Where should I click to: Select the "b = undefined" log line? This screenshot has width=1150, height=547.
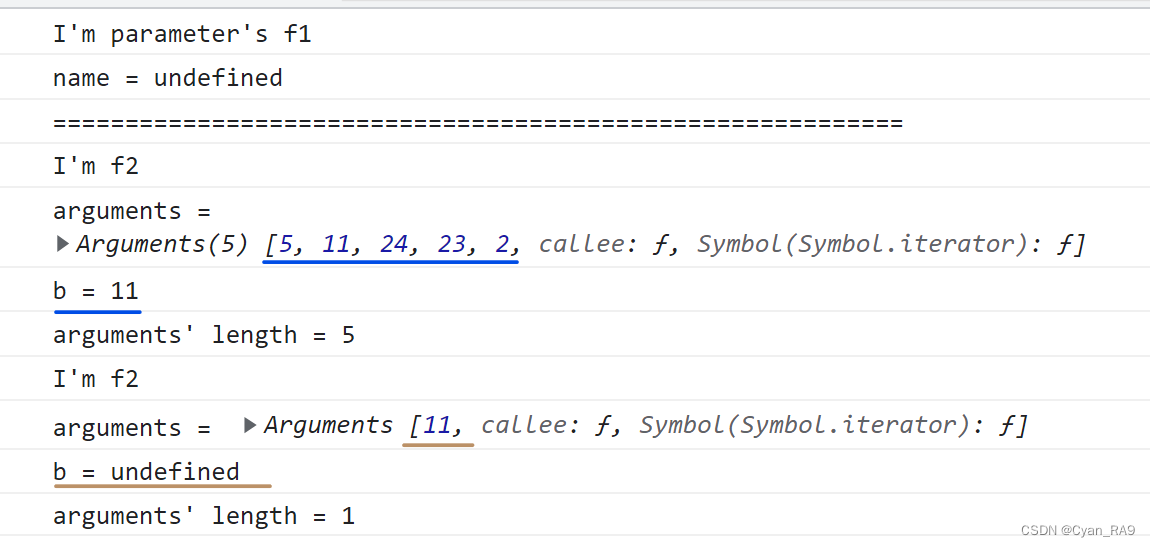[x=146, y=471]
